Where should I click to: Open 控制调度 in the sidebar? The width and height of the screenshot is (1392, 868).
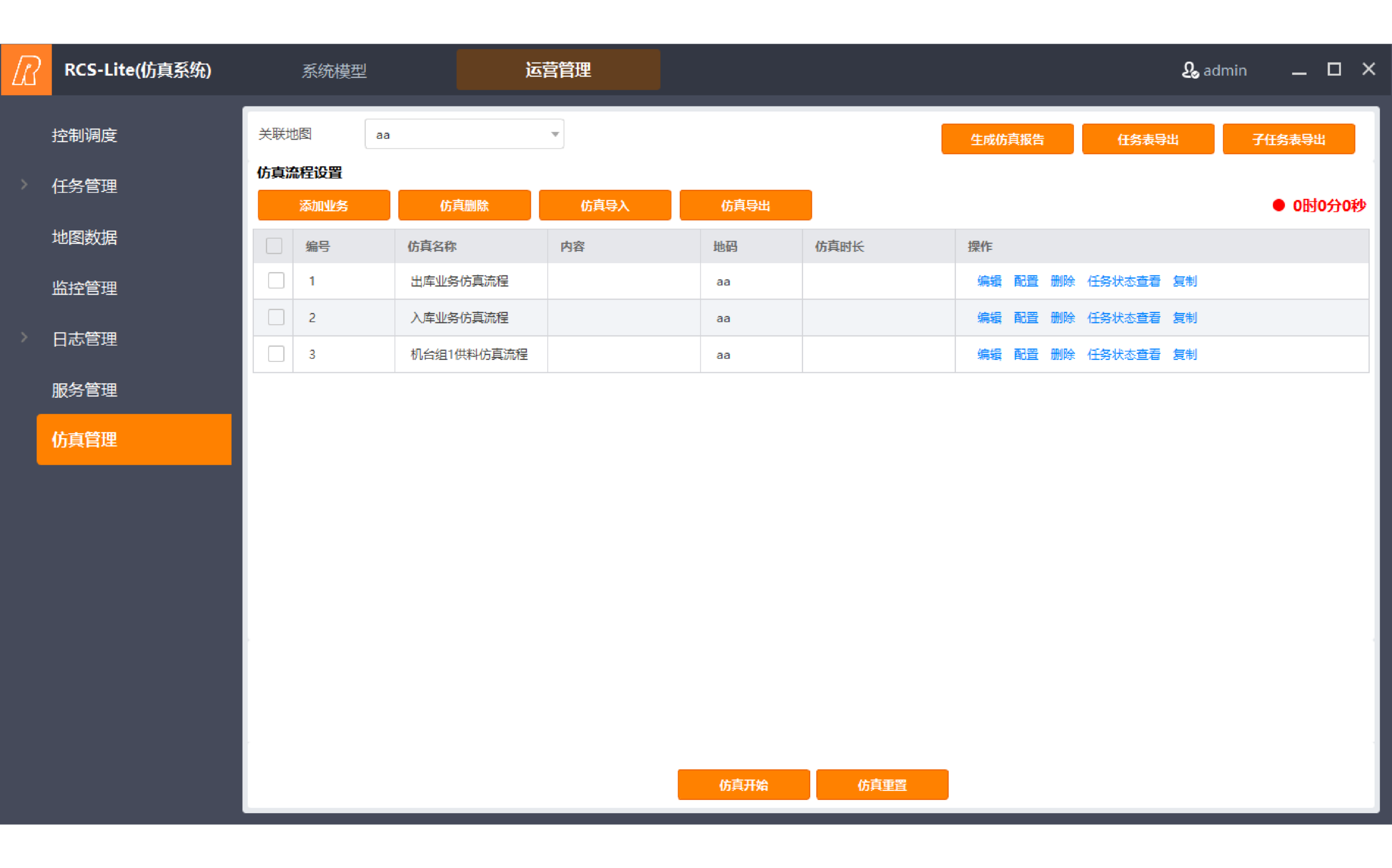pyautogui.click(x=84, y=135)
